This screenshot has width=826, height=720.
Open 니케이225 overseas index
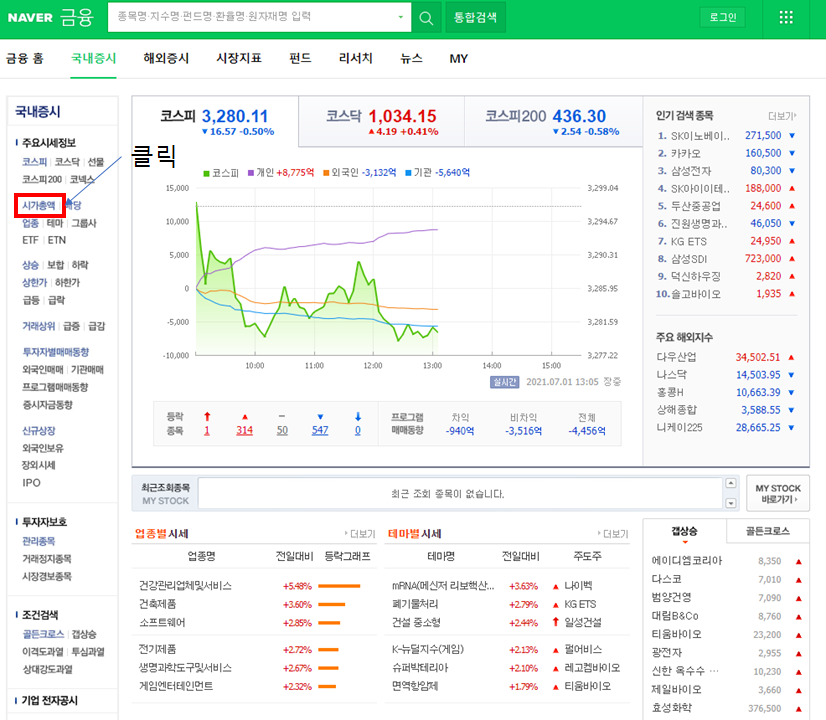click(x=680, y=428)
